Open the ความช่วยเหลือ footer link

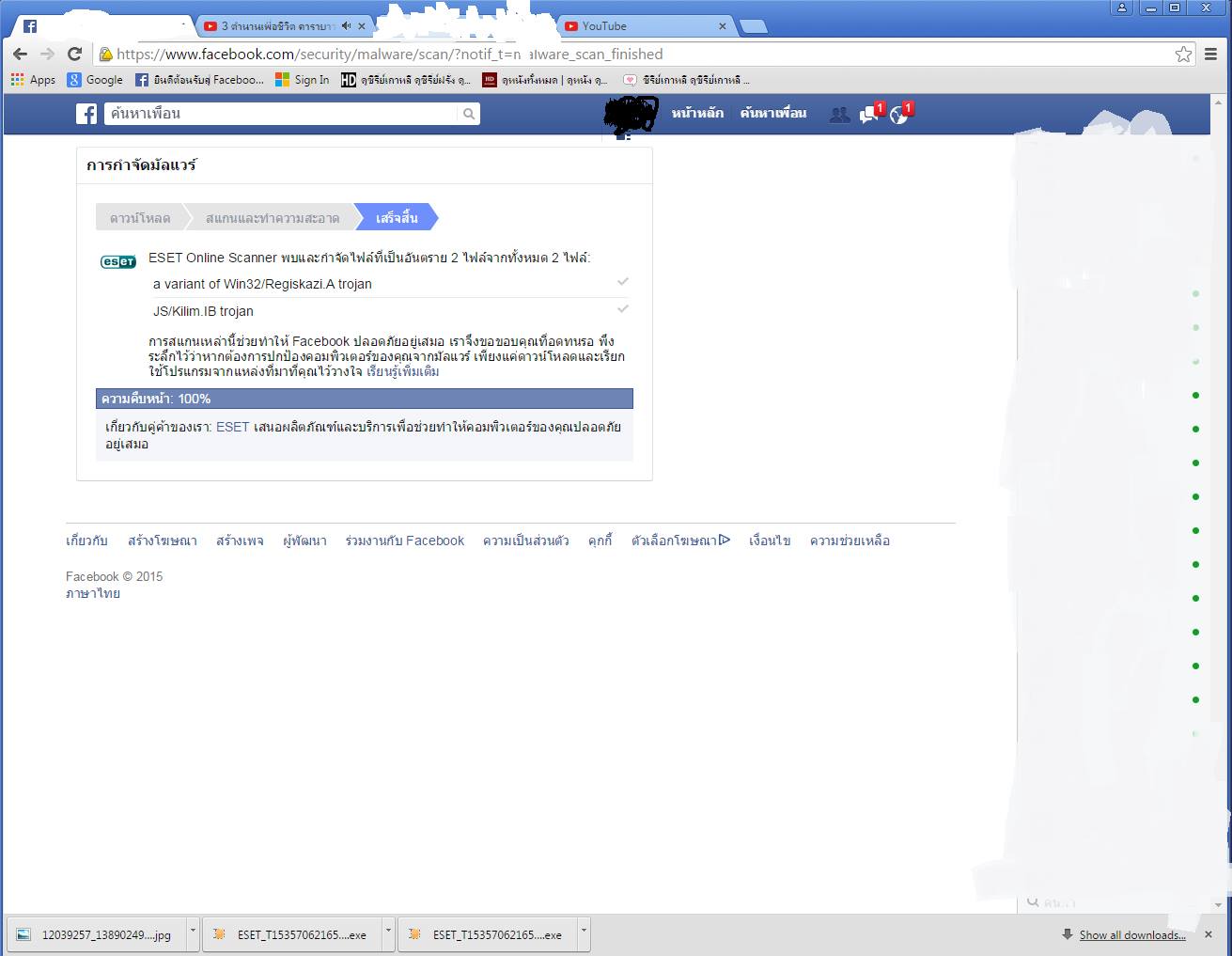point(850,541)
